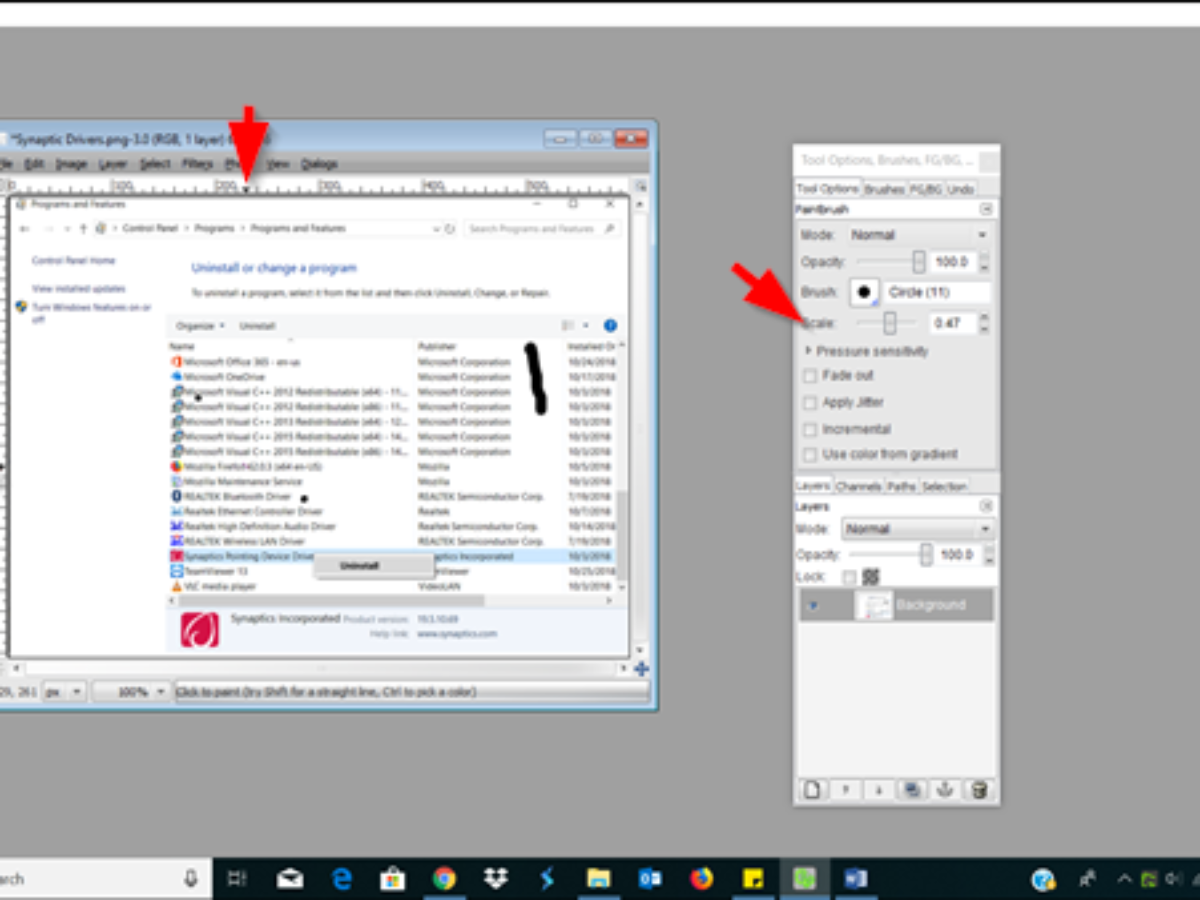Toggle the layer Lock pixels checkbox
The width and height of the screenshot is (1200, 900).
click(849, 577)
